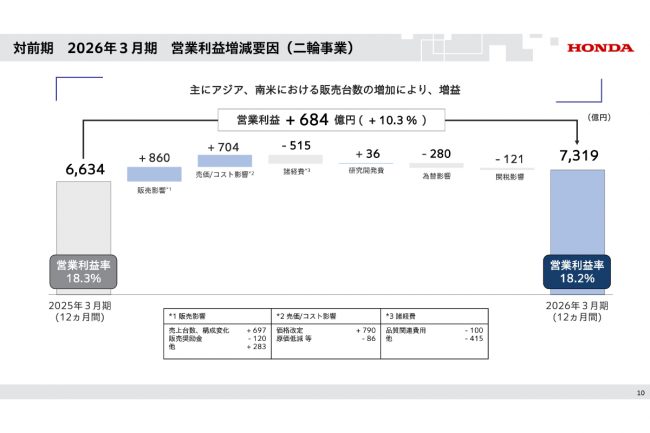Click the page number 10
The height and width of the screenshot is (433, 650).
point(640,392)
